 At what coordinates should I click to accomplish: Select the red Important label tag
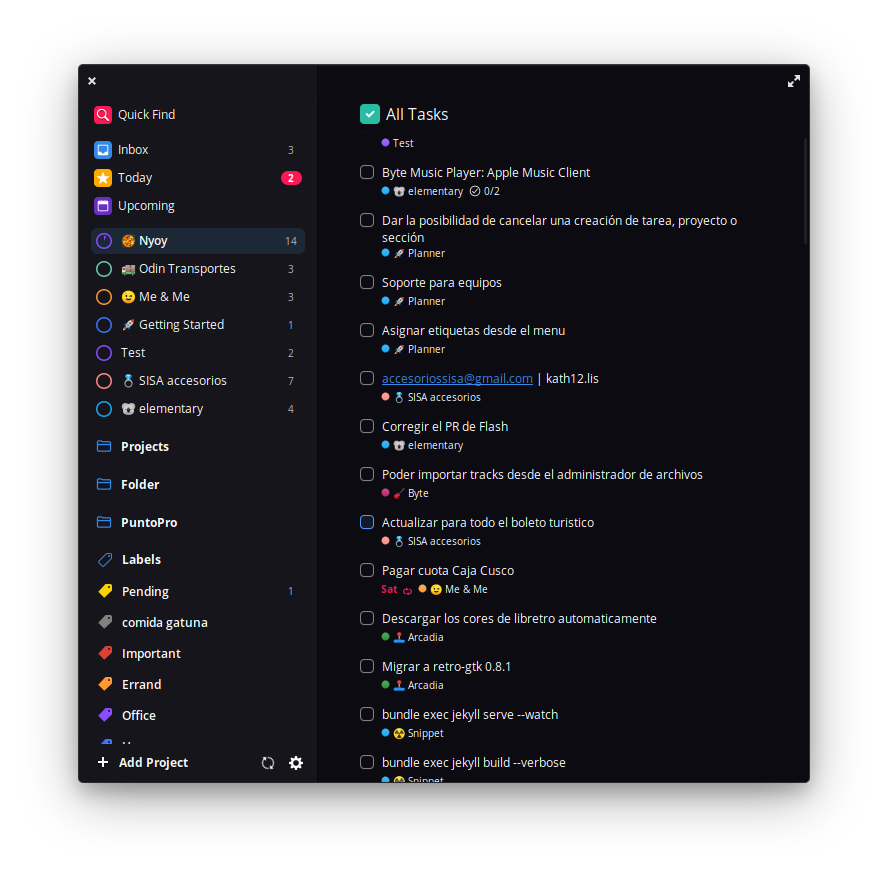(105, 653)
